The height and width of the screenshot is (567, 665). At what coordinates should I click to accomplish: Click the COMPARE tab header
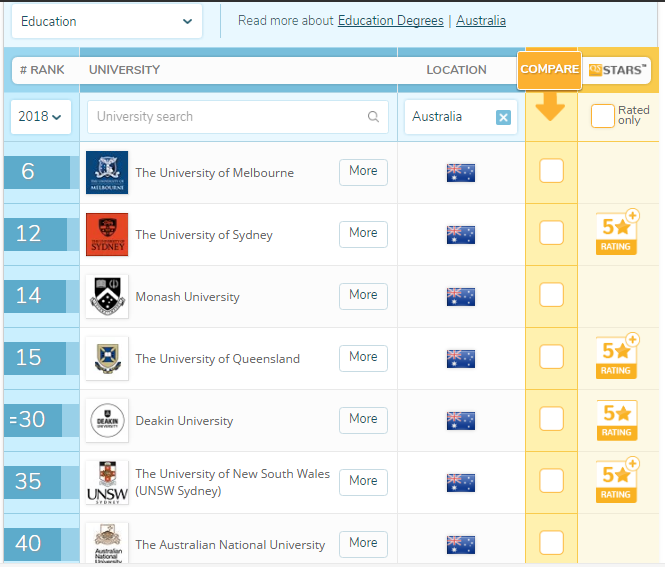(x=549, y=70)
